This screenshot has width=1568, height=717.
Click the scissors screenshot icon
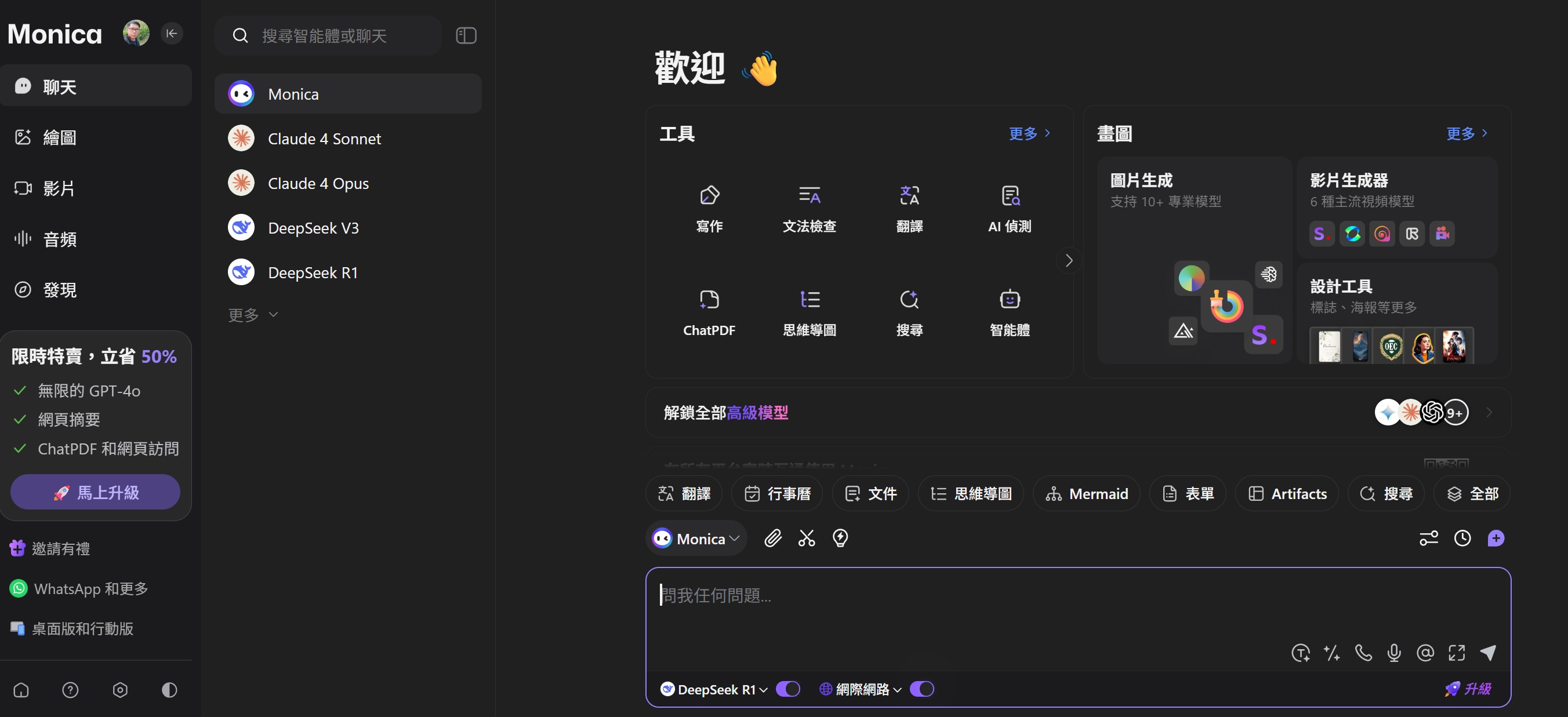(807, 538)
